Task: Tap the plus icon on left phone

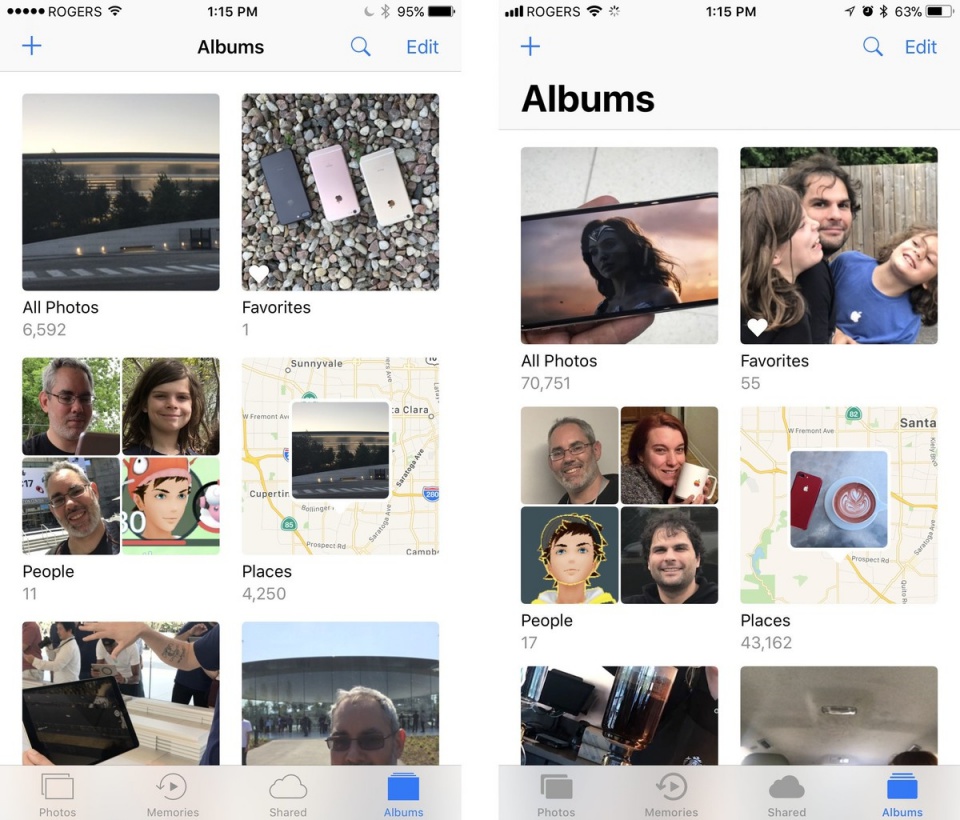Action: 32,46
